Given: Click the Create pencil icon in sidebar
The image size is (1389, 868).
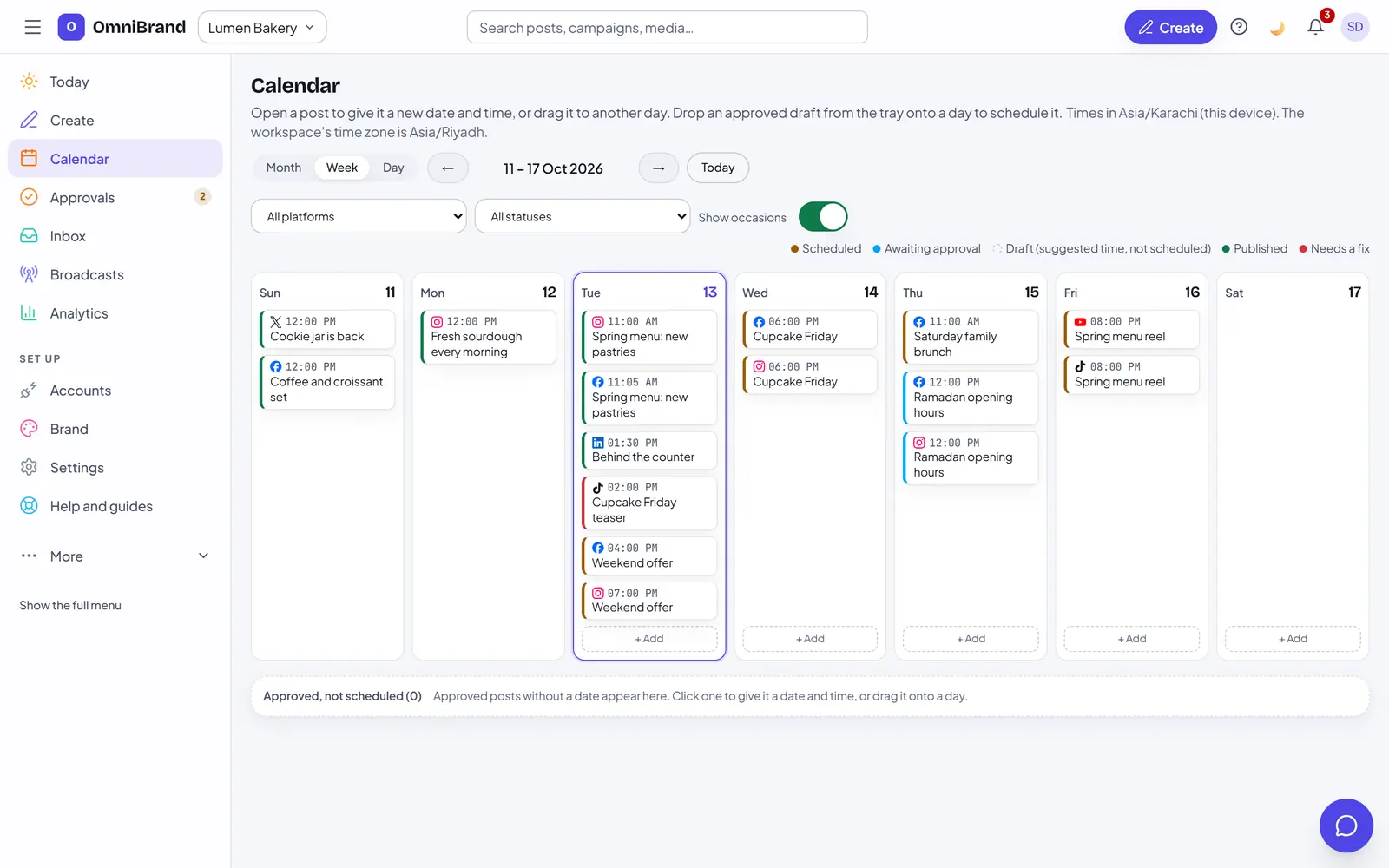Looking at the screenshot, I should coord(29,120).
